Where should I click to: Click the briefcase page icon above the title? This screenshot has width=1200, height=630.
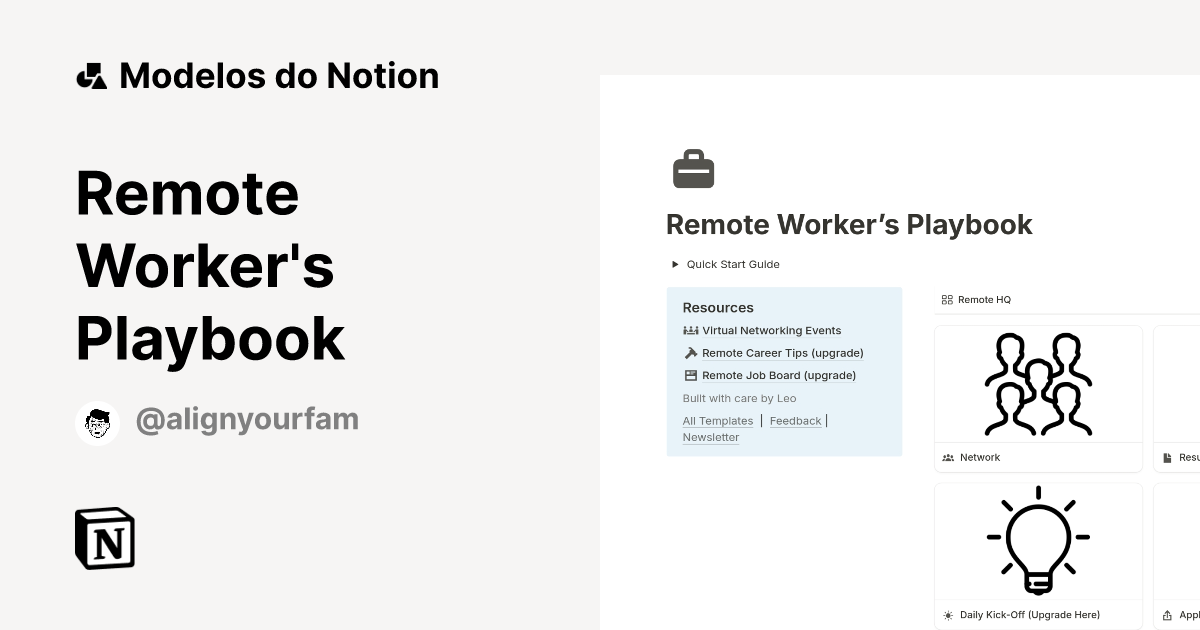tap(693, 168)
